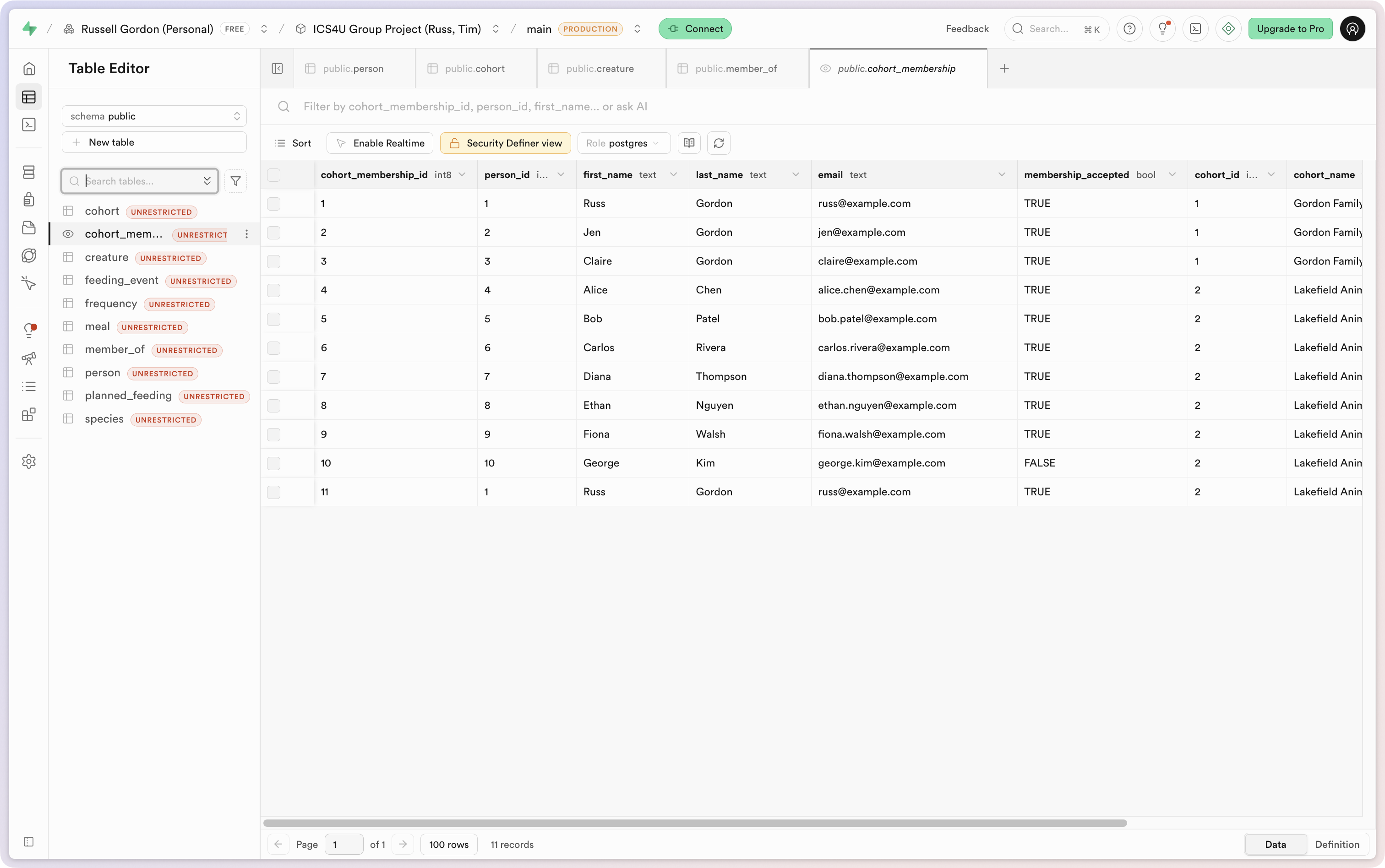The width and height of the screenshot is (1385, 868).
Task: Open the SQL Editor sidebar icon
Action: point(29,125)
